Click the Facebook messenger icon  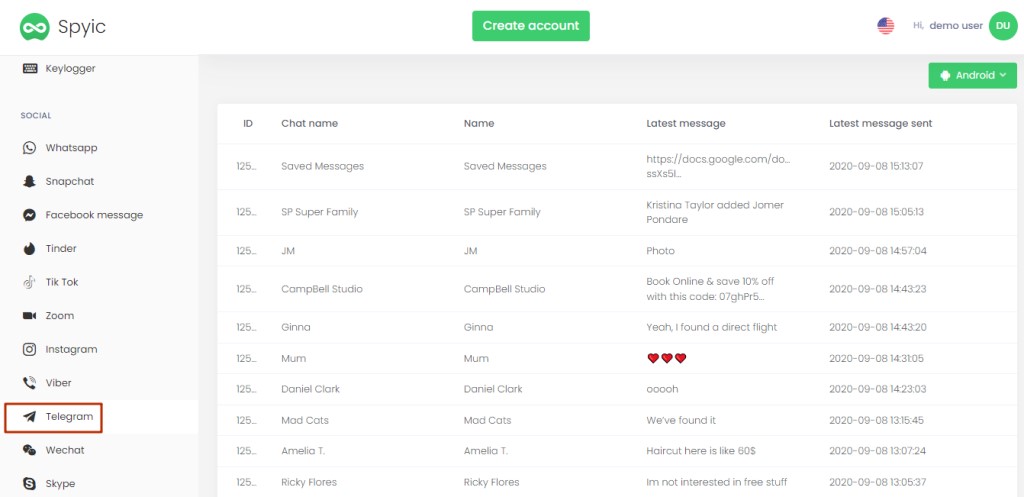[29, 215]
